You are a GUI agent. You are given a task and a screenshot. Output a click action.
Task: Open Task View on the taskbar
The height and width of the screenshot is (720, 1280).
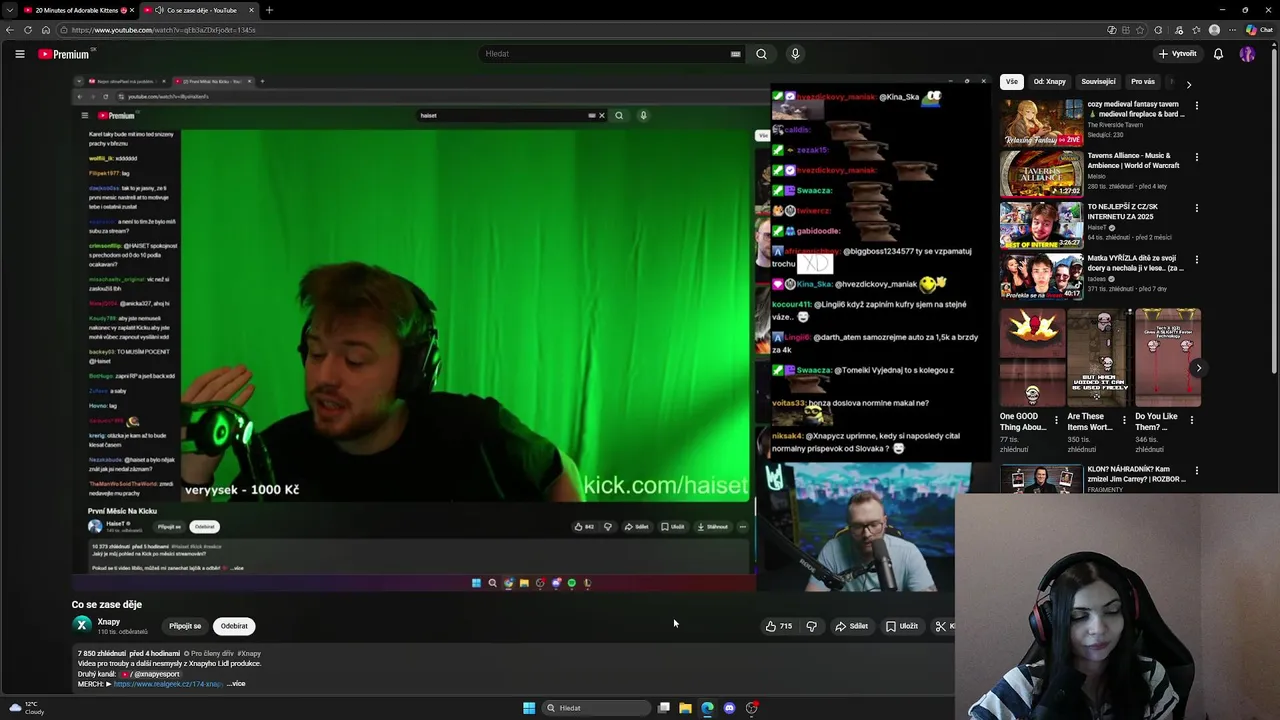point(663,708)
